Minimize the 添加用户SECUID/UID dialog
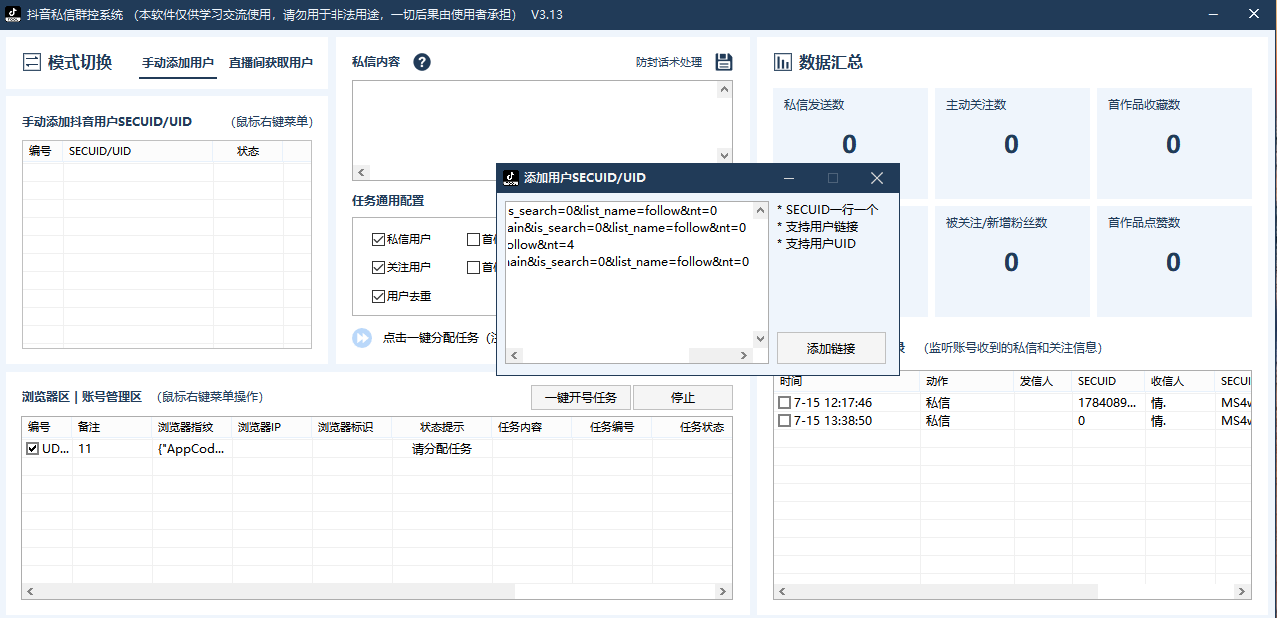Screen dimensions: 1277x618 click(789, 178)
